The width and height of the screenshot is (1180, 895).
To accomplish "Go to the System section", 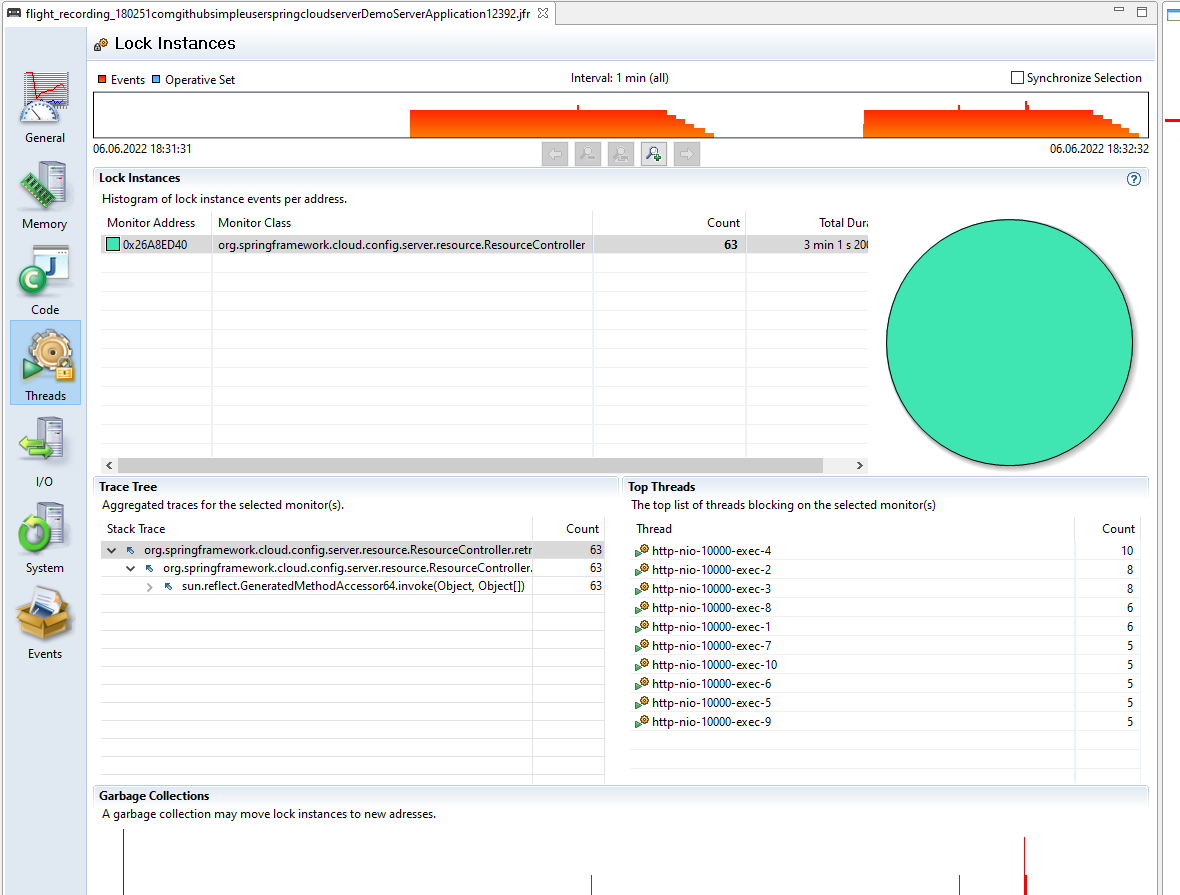I will click(45, 536).
